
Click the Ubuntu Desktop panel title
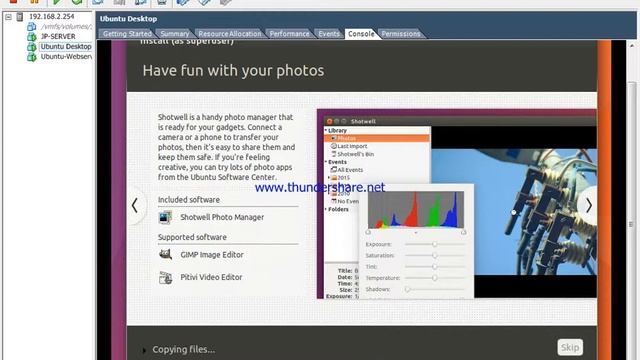click(129, 19)
